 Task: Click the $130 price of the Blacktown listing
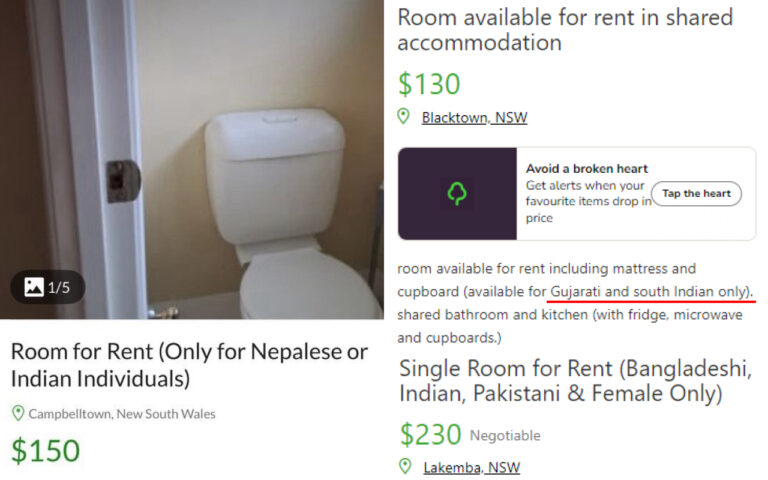pyautogui.click(x=432, y=82)
